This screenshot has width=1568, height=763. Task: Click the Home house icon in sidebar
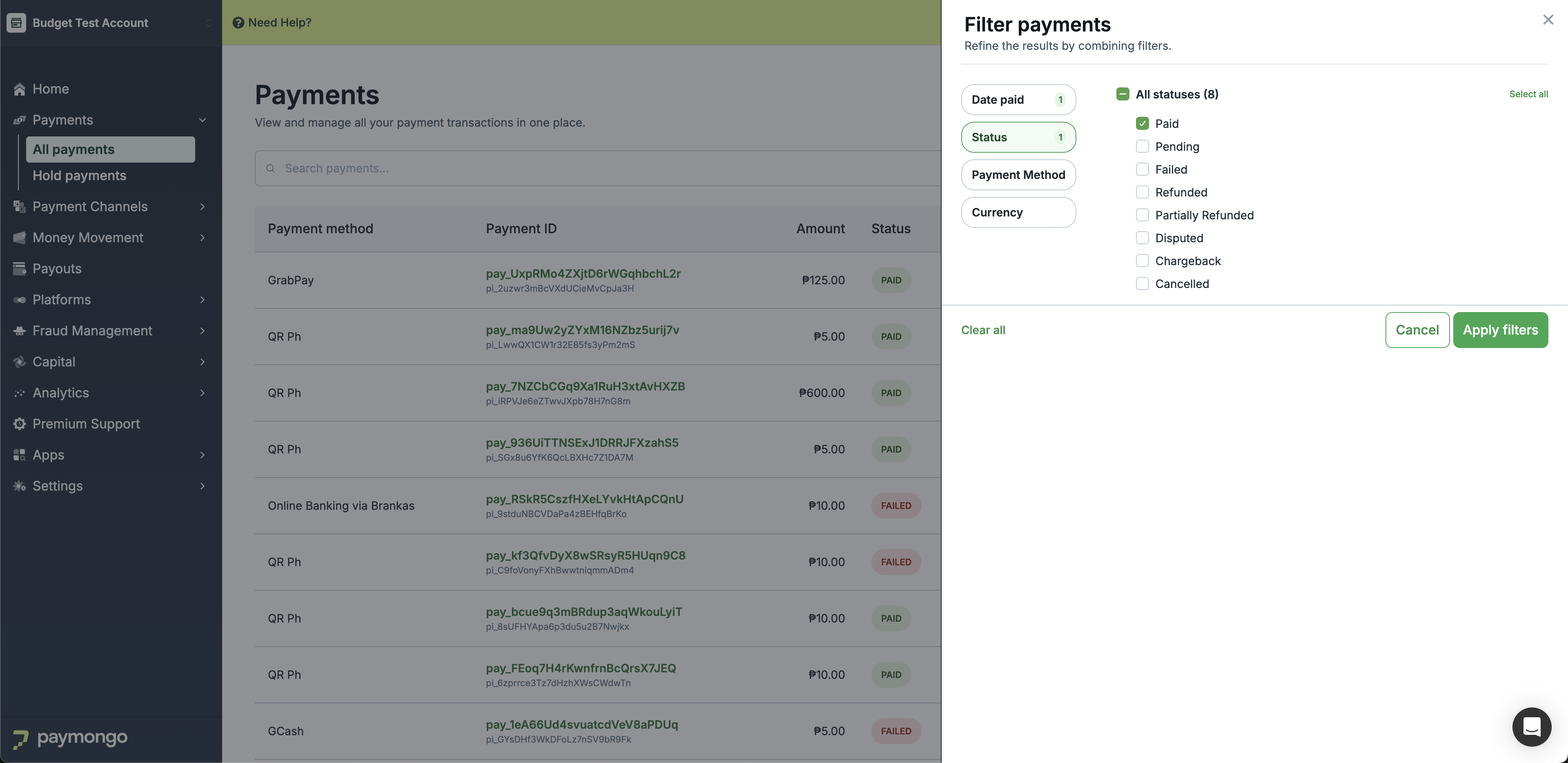tap(20, 89)
